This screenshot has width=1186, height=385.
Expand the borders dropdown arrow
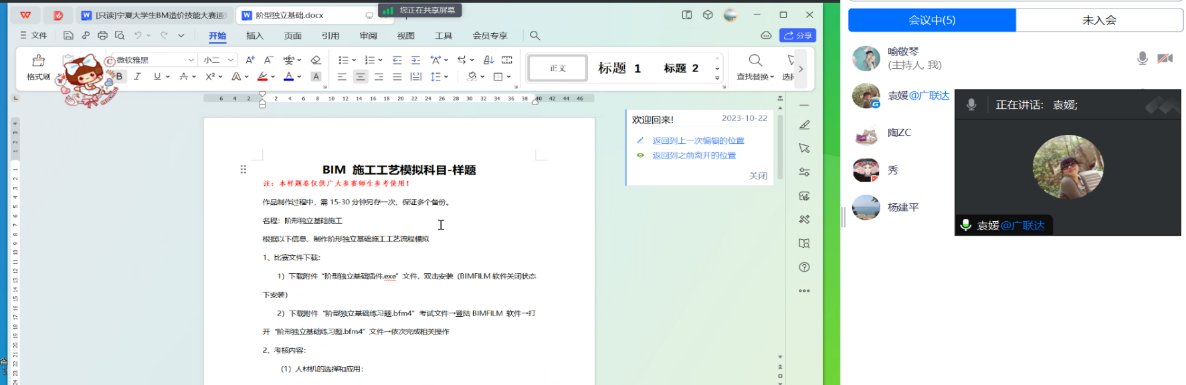pos(509,76)
